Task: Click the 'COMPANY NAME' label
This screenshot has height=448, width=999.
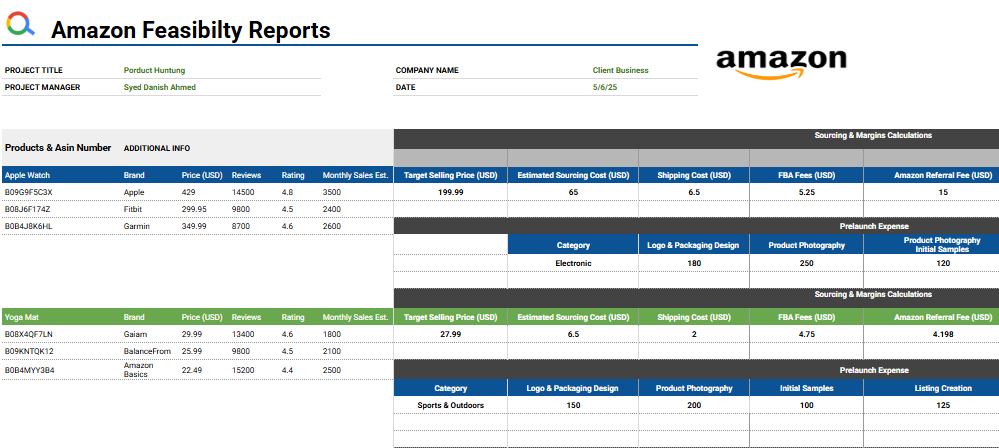Action: (x=427, y=71)
